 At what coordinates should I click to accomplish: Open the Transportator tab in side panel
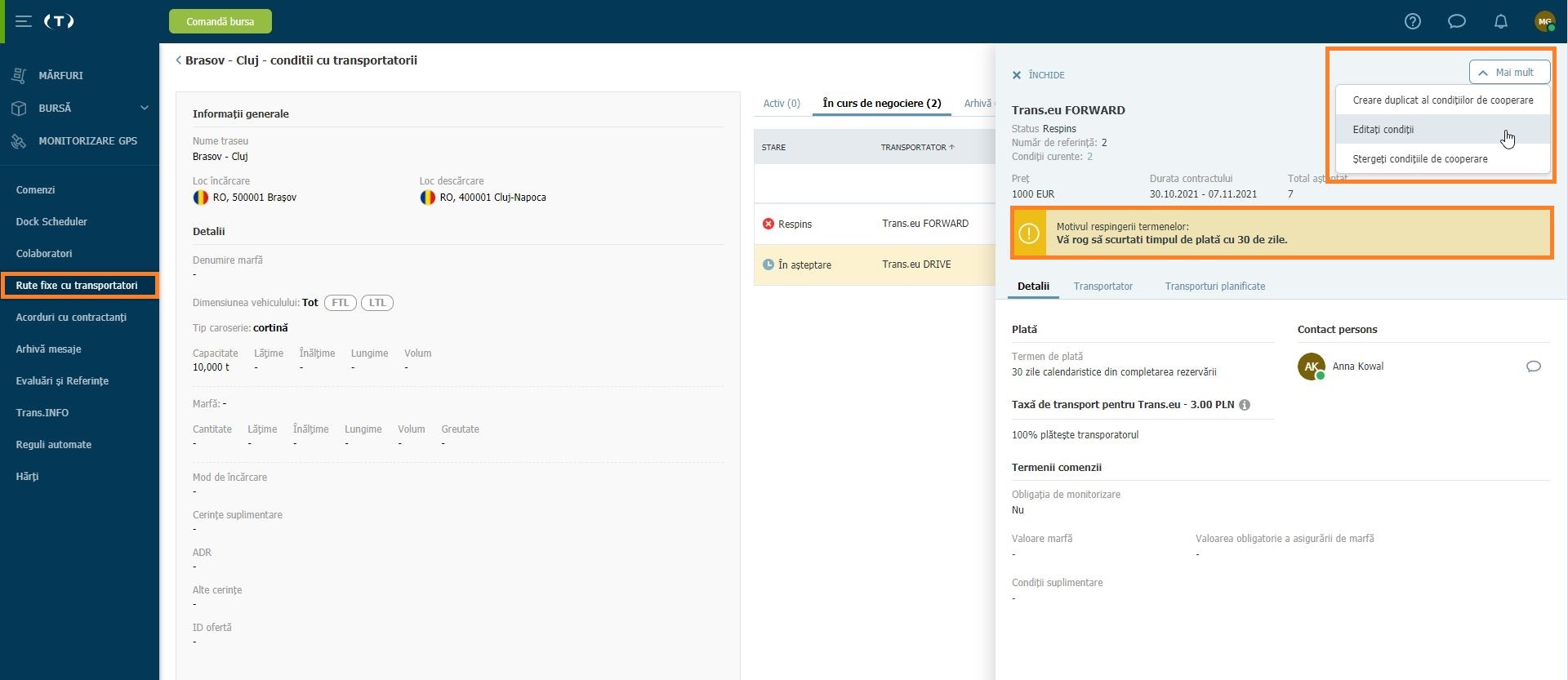pyautogui.click(x=1103, y=287)
